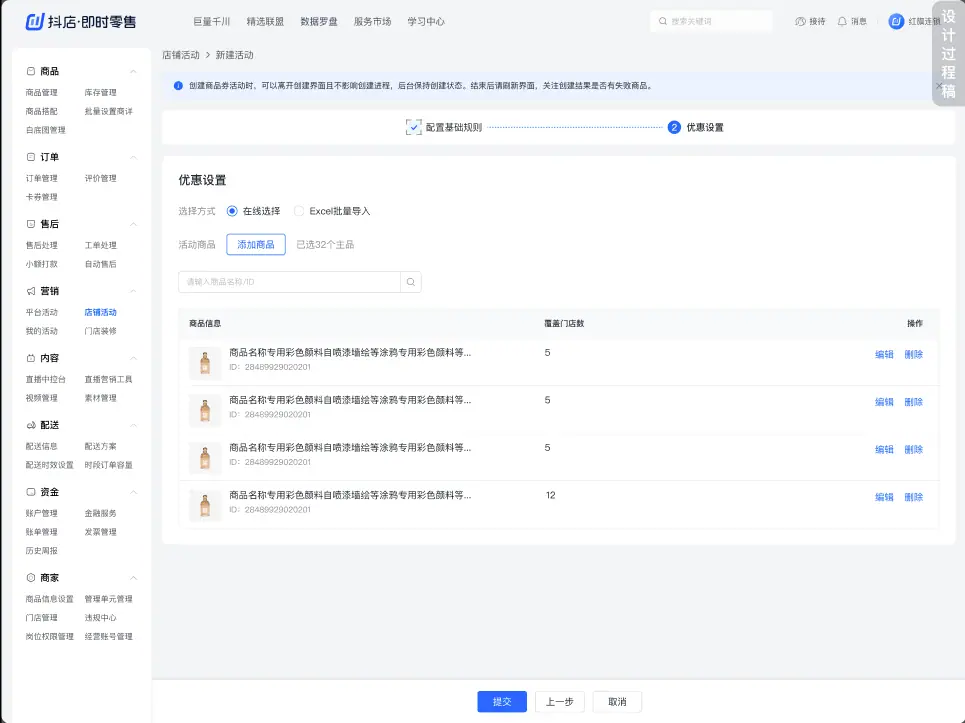Collapse the 内容 sidebar section

[x=134, y=358]
